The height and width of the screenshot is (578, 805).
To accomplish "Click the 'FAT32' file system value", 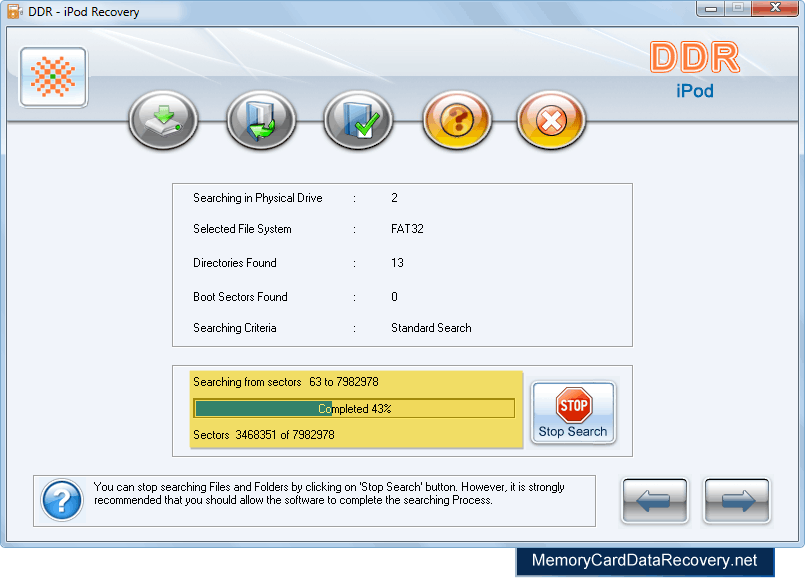I will pyautogui.click(x=407, y=229).
